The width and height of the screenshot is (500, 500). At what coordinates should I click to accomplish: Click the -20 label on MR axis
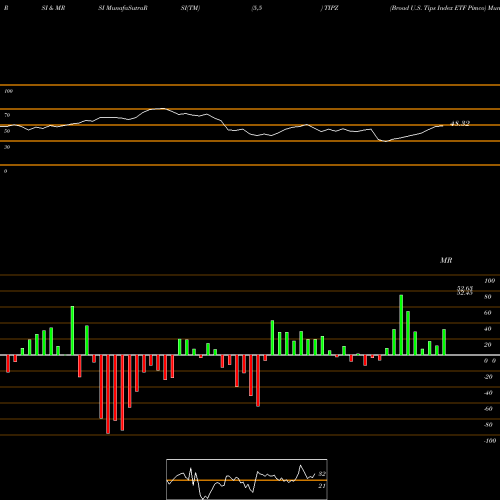coord(488,377)
